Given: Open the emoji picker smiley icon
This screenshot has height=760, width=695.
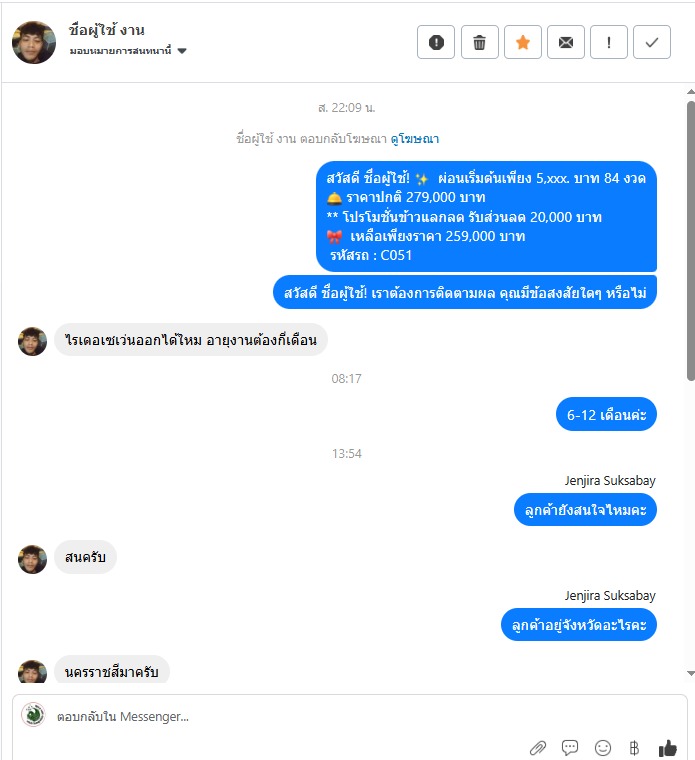Looking at the screenshot, I should tap(602, 747).
